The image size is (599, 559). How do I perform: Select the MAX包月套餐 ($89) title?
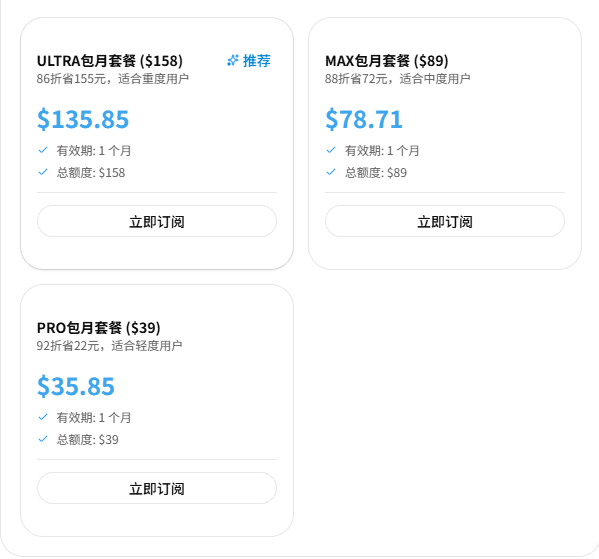pos(387,61)
